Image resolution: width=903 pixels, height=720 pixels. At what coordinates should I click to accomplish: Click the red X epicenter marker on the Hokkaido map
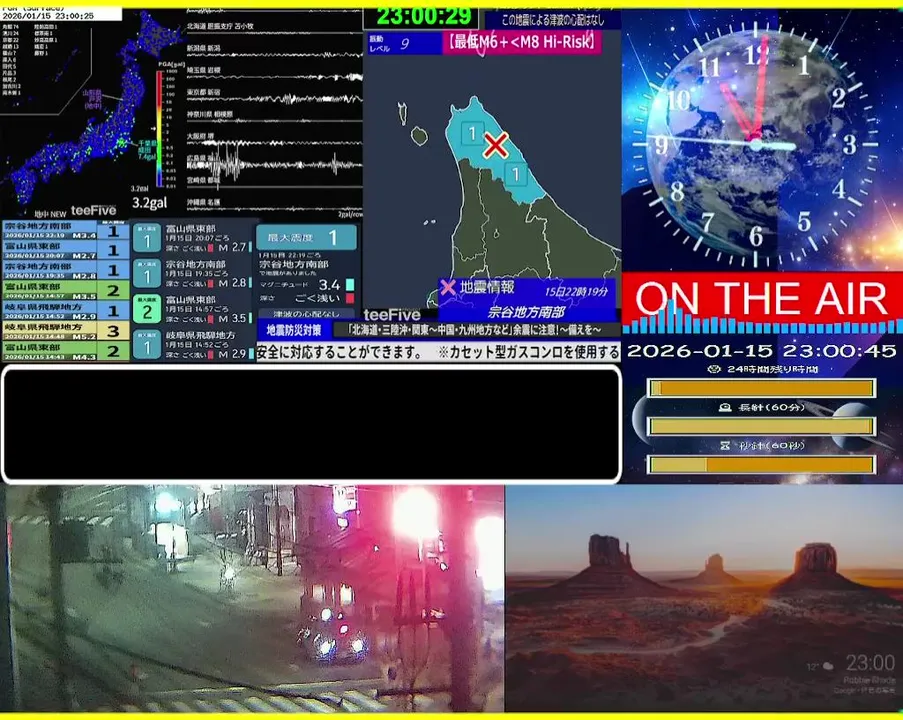(495, 145)
